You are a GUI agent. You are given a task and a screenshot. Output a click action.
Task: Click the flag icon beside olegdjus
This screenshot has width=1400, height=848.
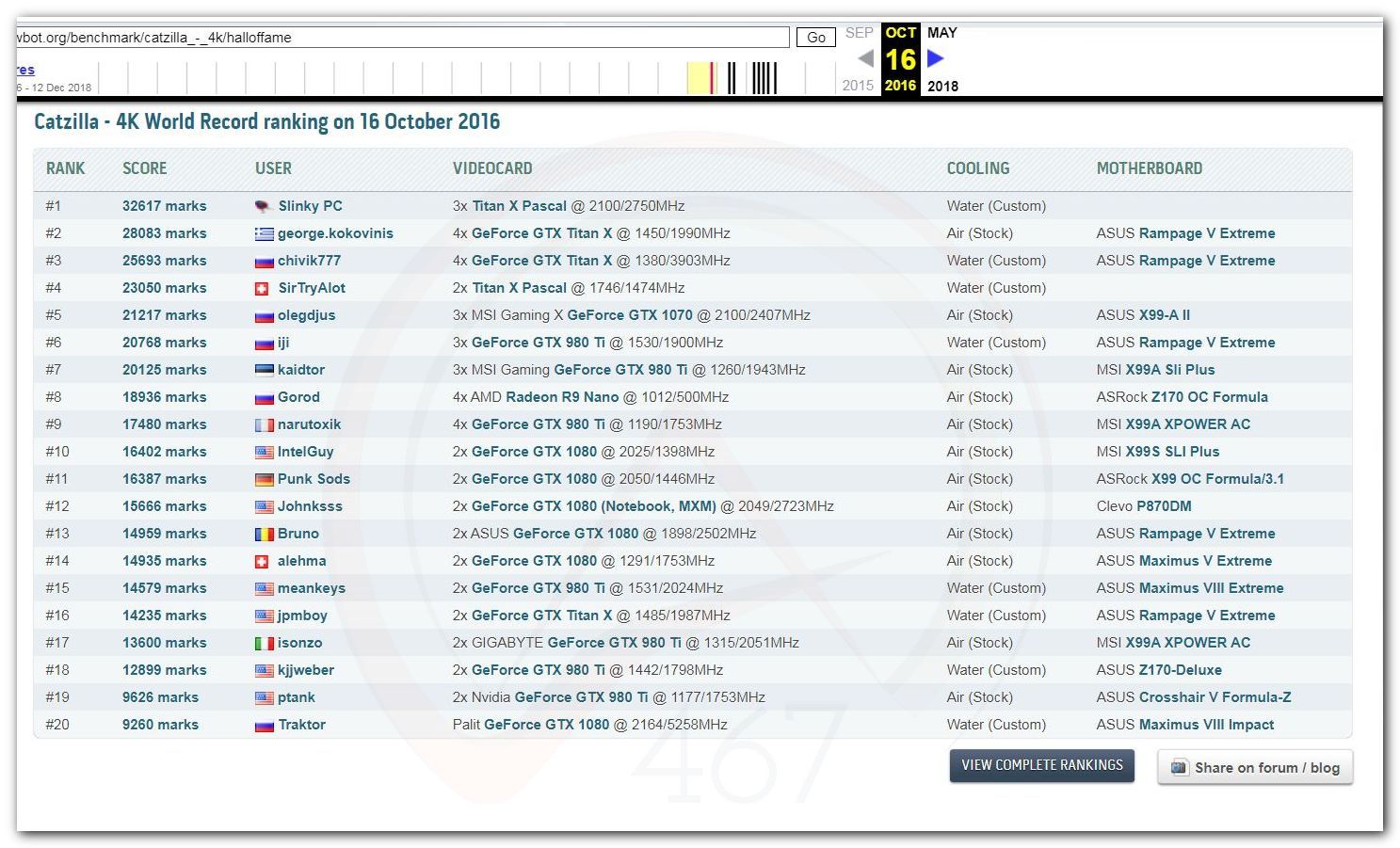click(x=264, y=315)
